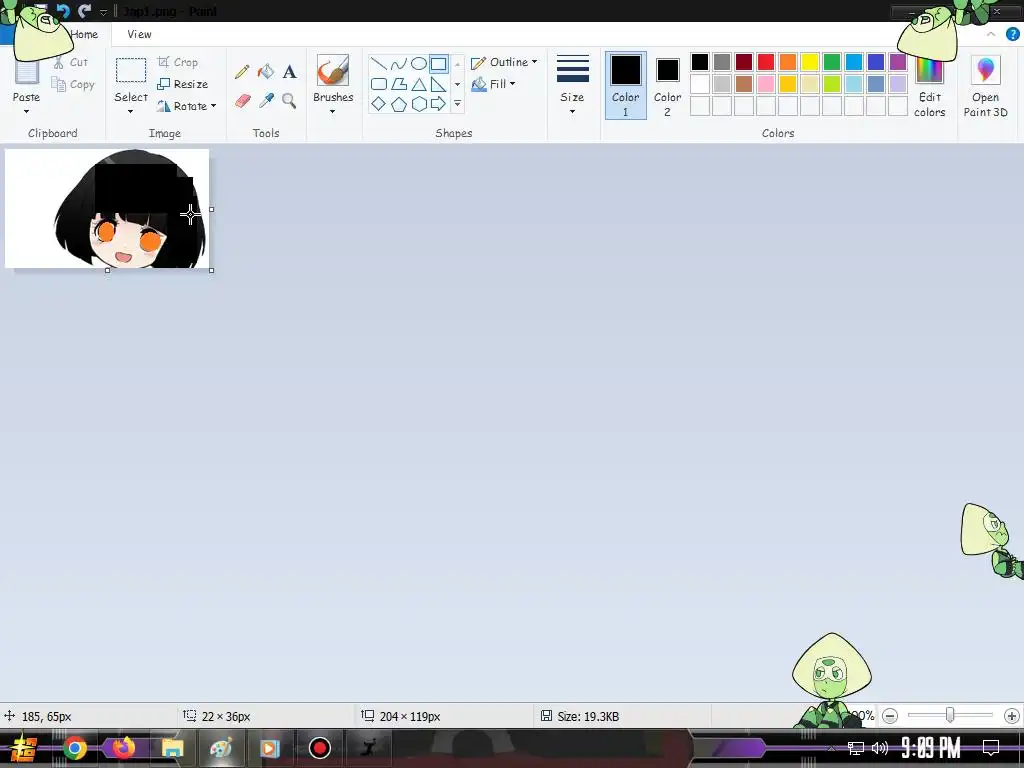Choose the Right triangle shape

pos(438,84)
